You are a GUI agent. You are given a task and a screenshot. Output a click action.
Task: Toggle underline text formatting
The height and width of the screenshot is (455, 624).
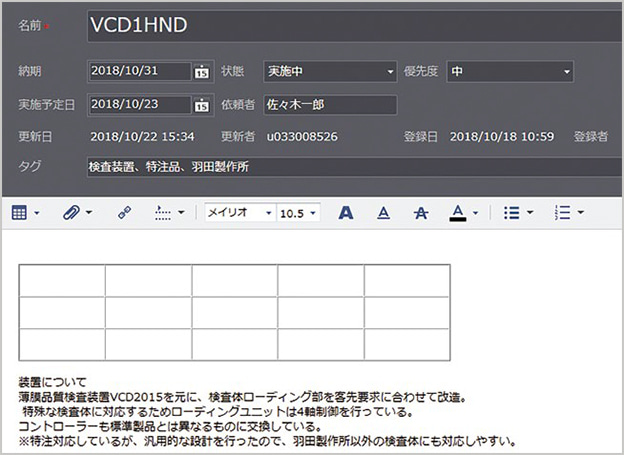[382, 213]
